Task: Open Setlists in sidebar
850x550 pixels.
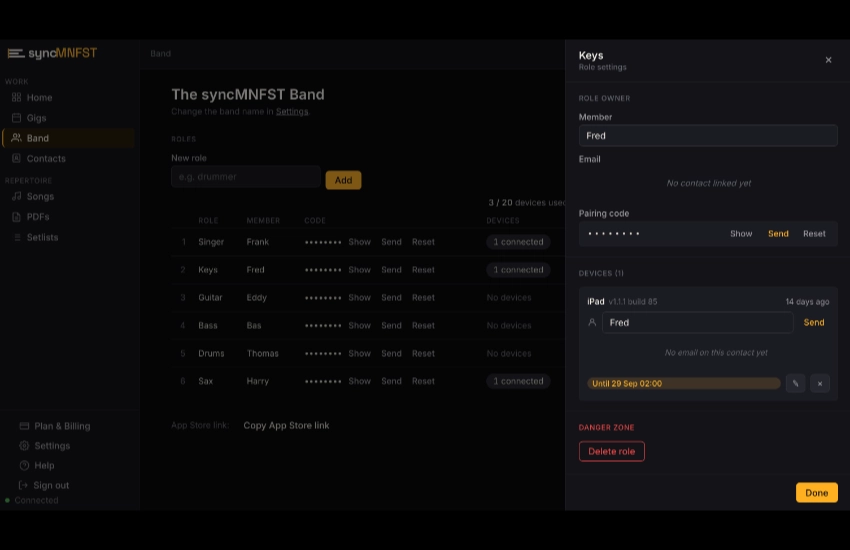Action: pyautogui.click(x=42, y=237)
